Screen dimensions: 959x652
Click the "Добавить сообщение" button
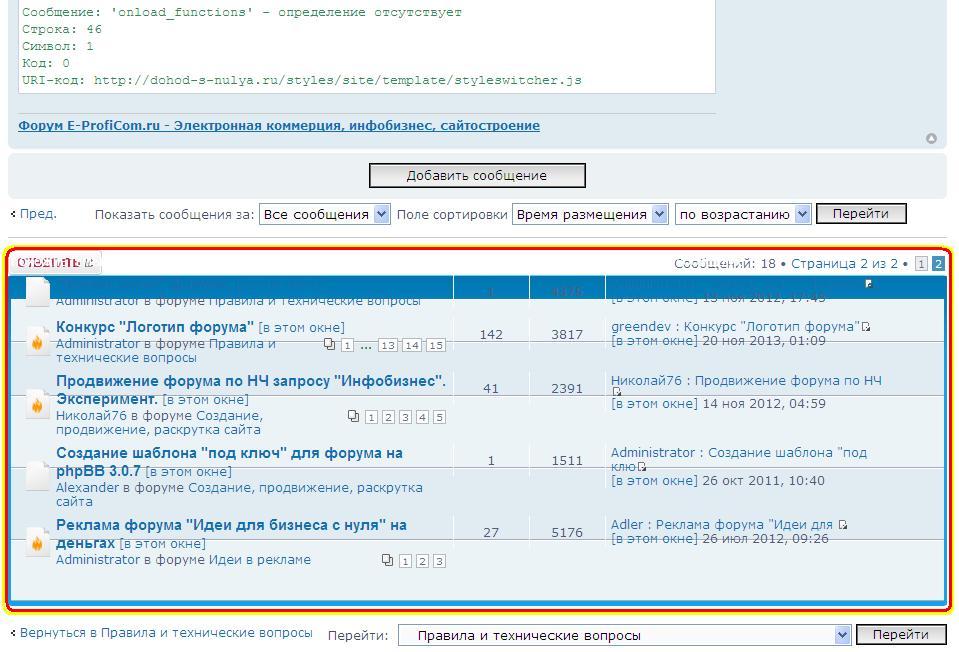click(x=477, y=176)
